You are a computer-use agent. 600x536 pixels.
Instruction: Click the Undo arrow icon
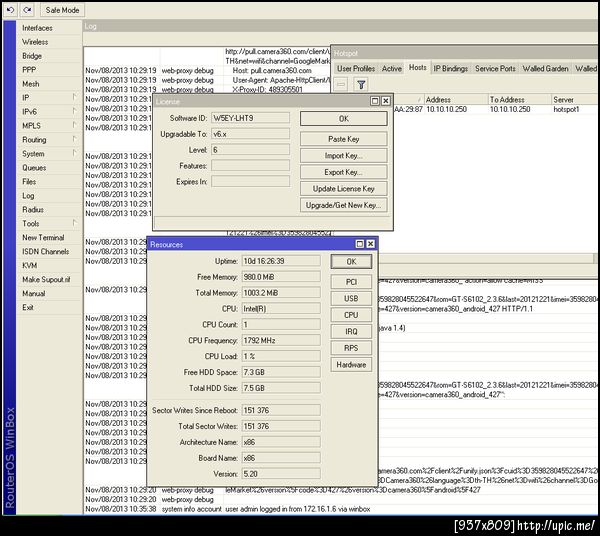tap(10, 10)
